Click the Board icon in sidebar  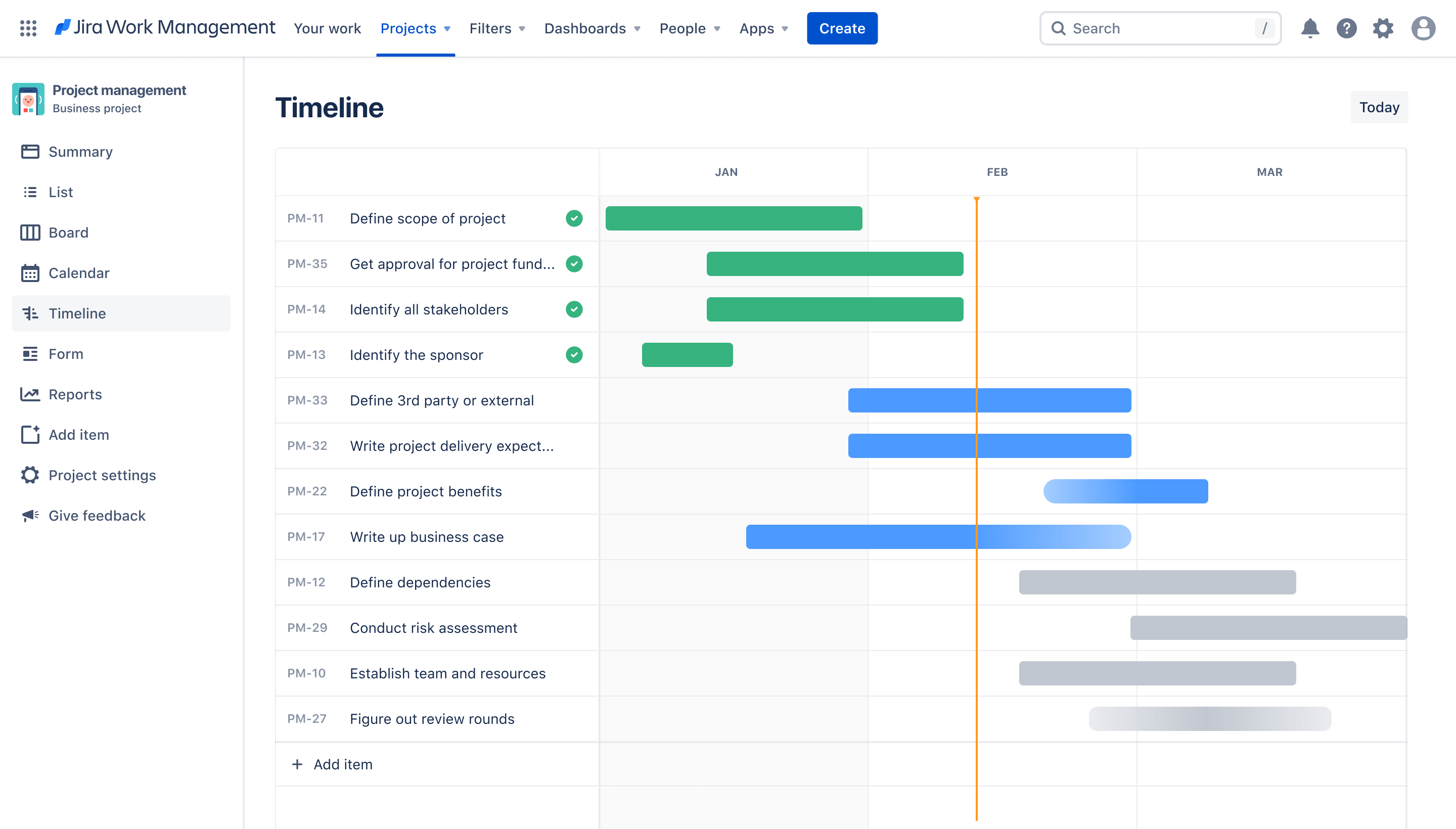tap(29, 232)
